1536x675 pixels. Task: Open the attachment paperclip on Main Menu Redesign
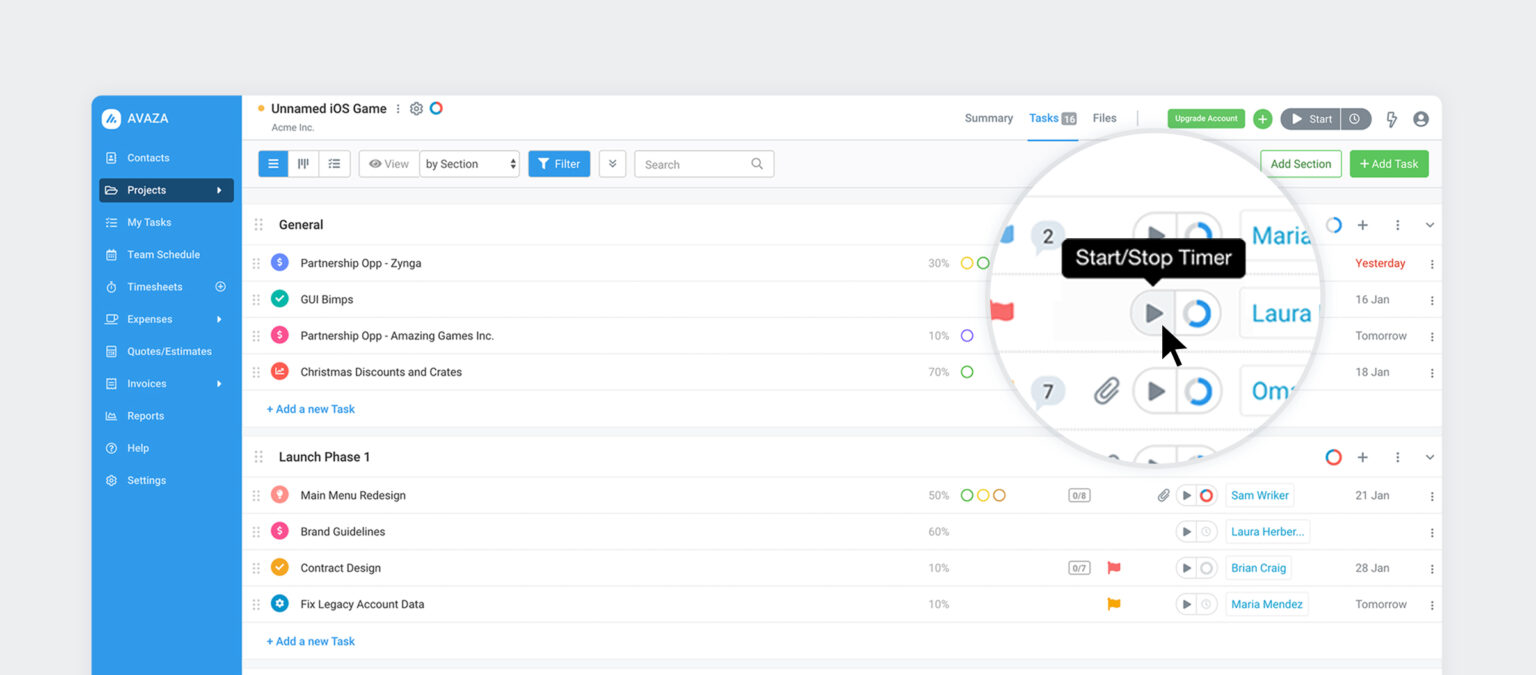click(x=1163, y=494)
